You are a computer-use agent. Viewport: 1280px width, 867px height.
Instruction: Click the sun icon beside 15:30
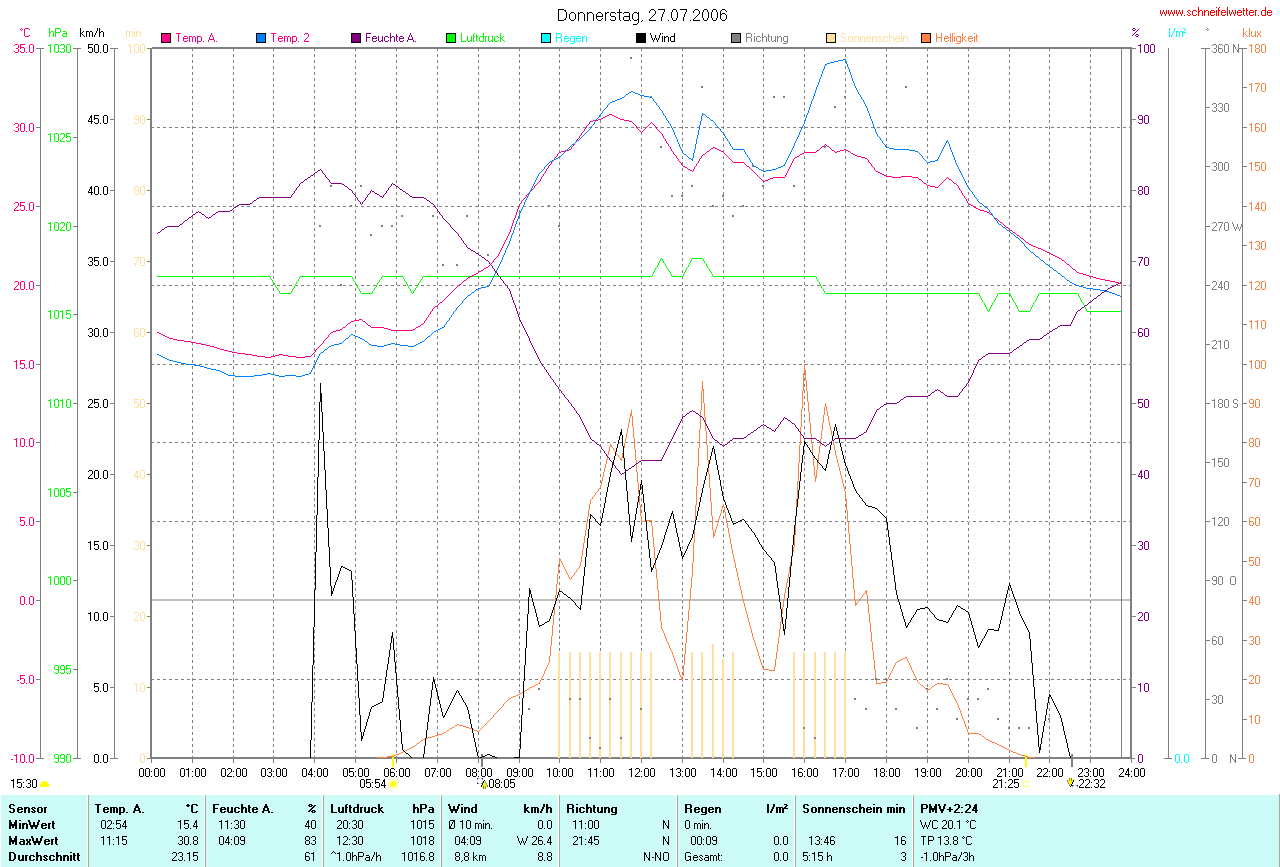point(44,785)
